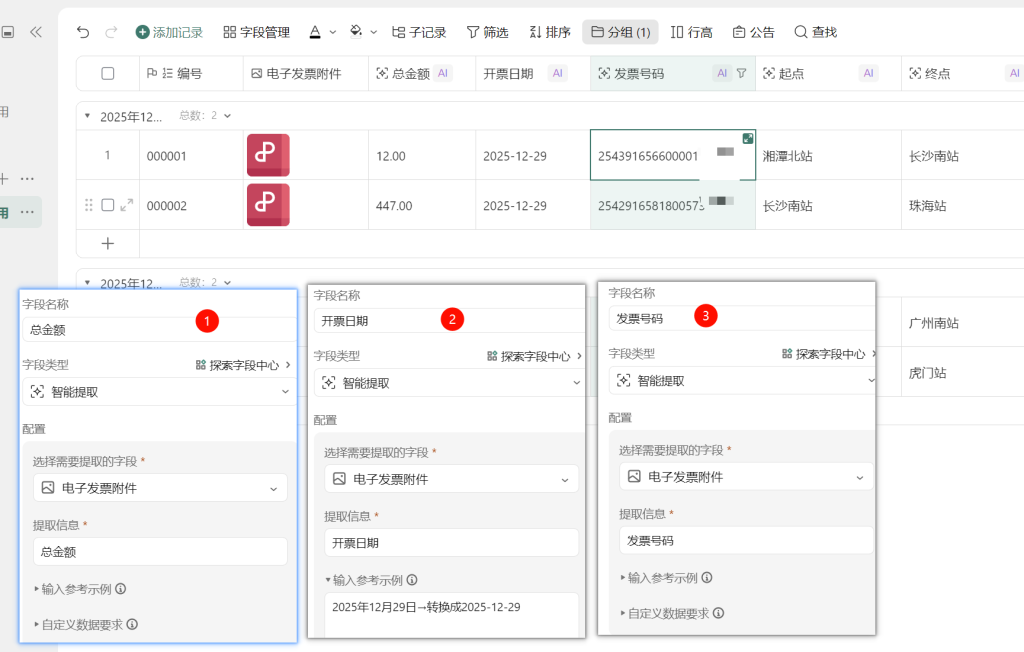Click 编号 column header
This screenshot has height=652, width=1024.
pos(191,73)
